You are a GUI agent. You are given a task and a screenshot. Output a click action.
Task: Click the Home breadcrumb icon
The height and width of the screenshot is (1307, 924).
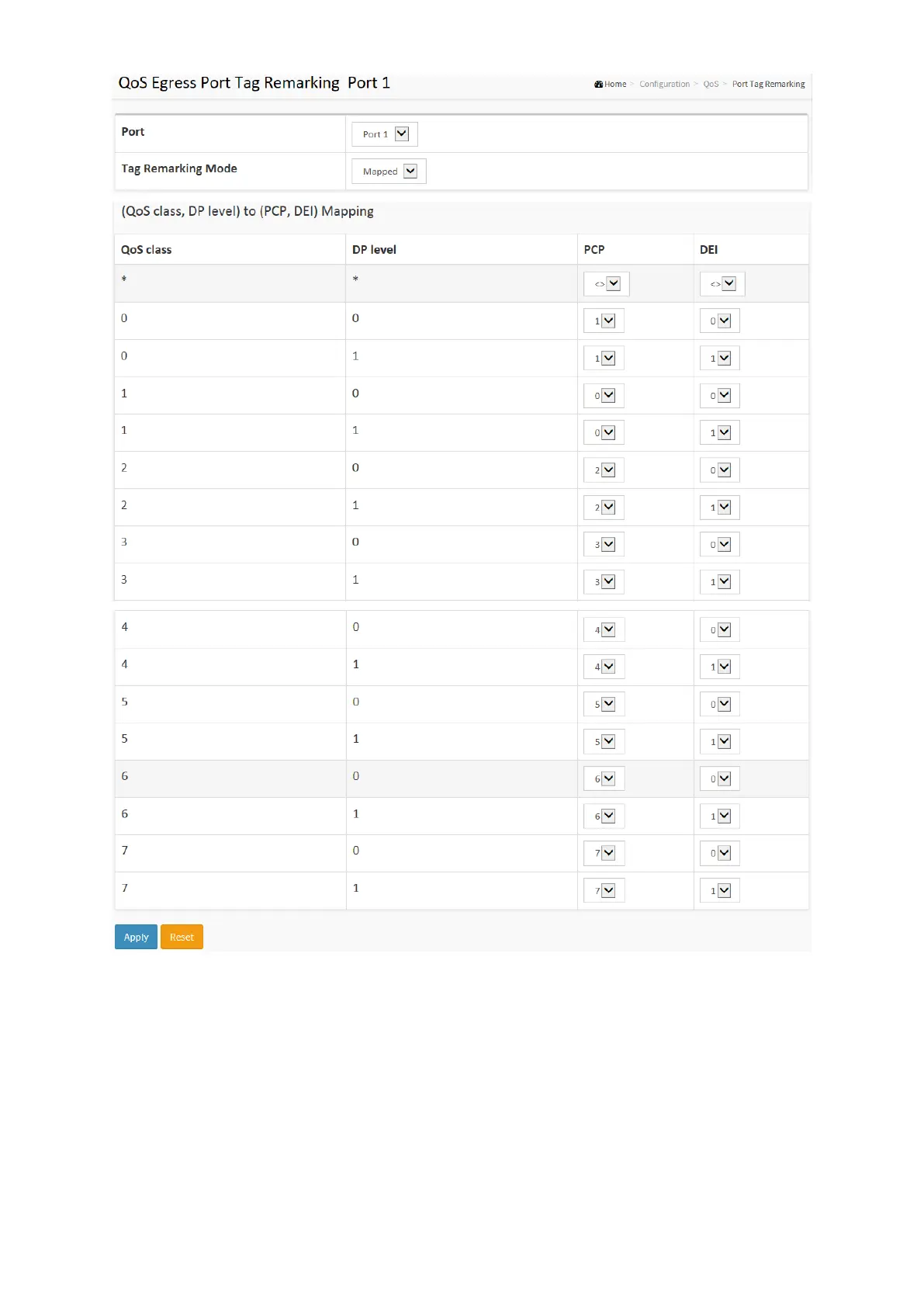click(599, 84)
